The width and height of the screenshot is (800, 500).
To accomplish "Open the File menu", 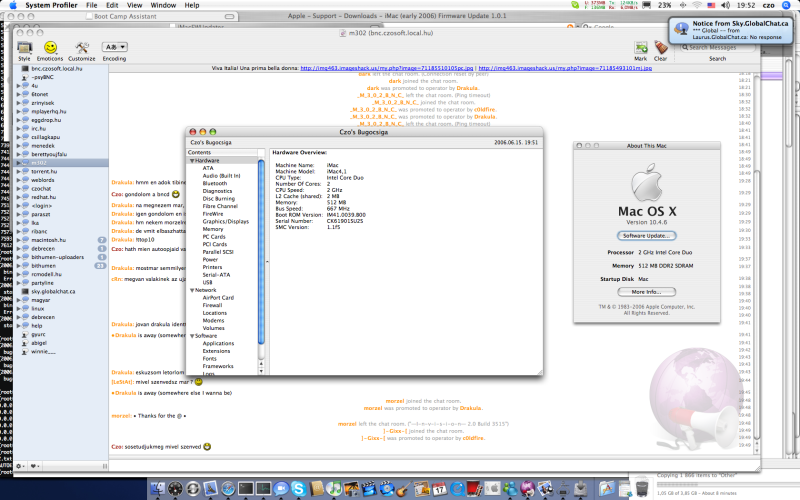I will pos(91,5).
